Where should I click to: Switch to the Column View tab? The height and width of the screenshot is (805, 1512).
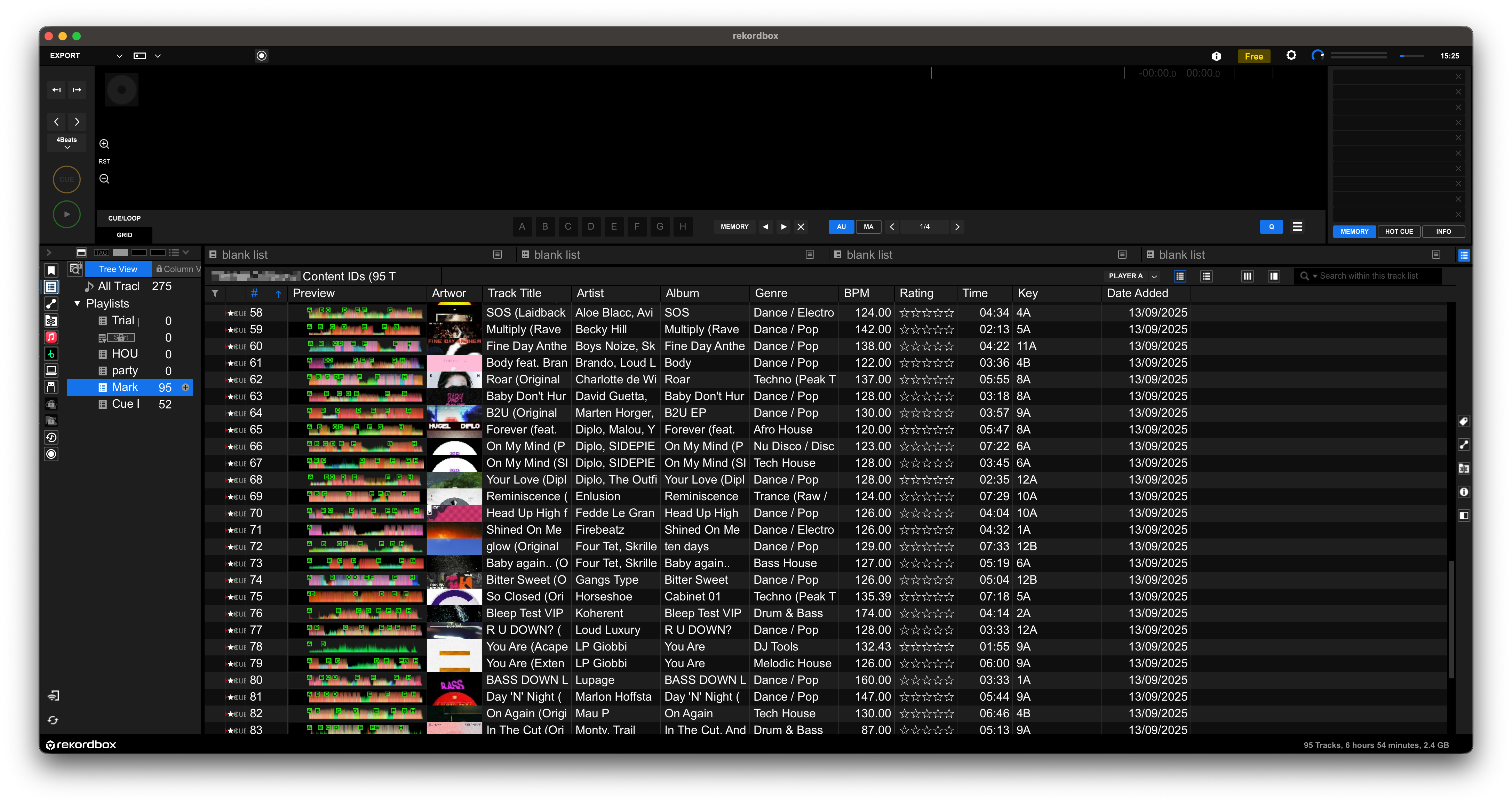point(178,269)
